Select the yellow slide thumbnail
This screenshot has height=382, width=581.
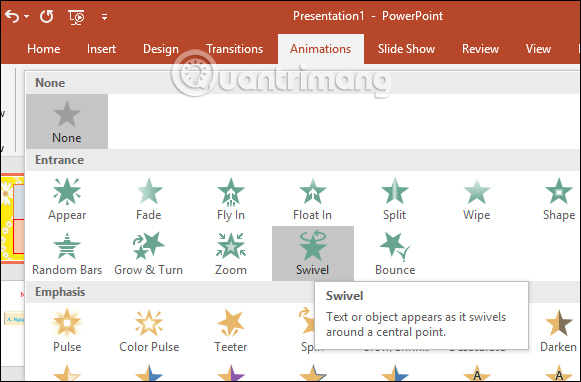(x=13, y=219)
